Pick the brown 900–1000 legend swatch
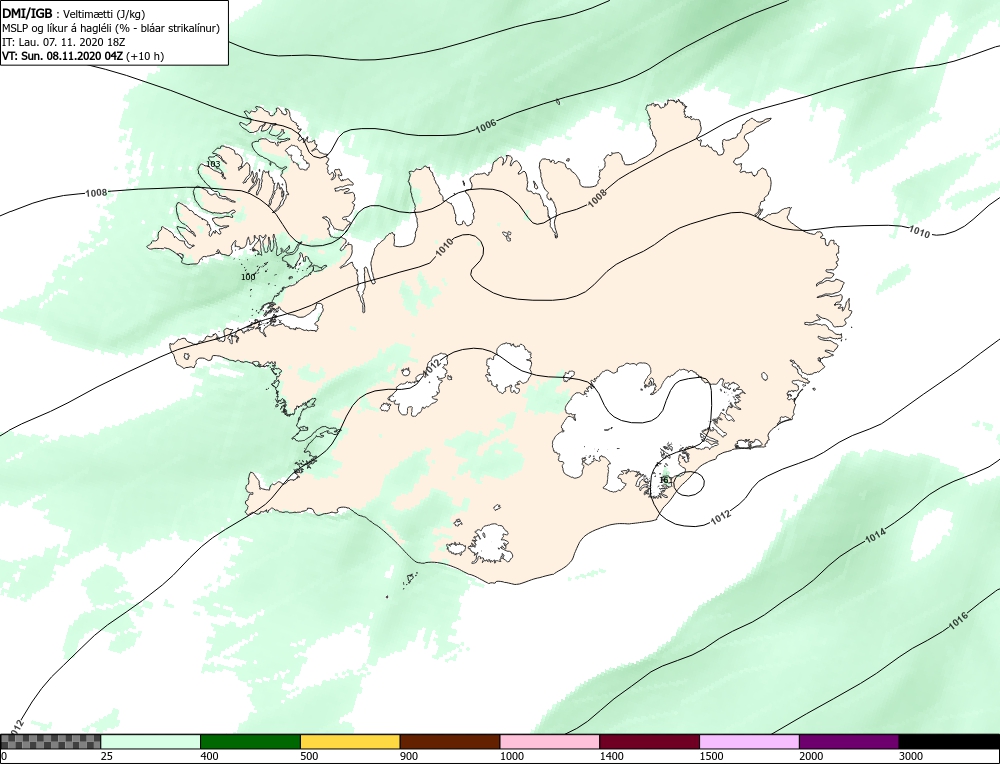The height and width of the screenshot is (764, 1000). (450, 741)
